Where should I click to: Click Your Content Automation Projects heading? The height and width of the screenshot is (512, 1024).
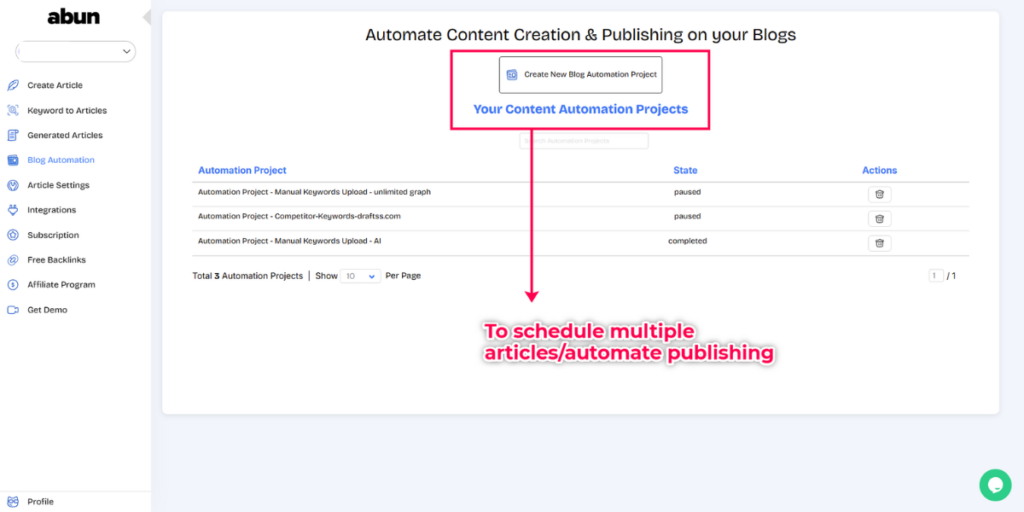(x=581, y=109)
